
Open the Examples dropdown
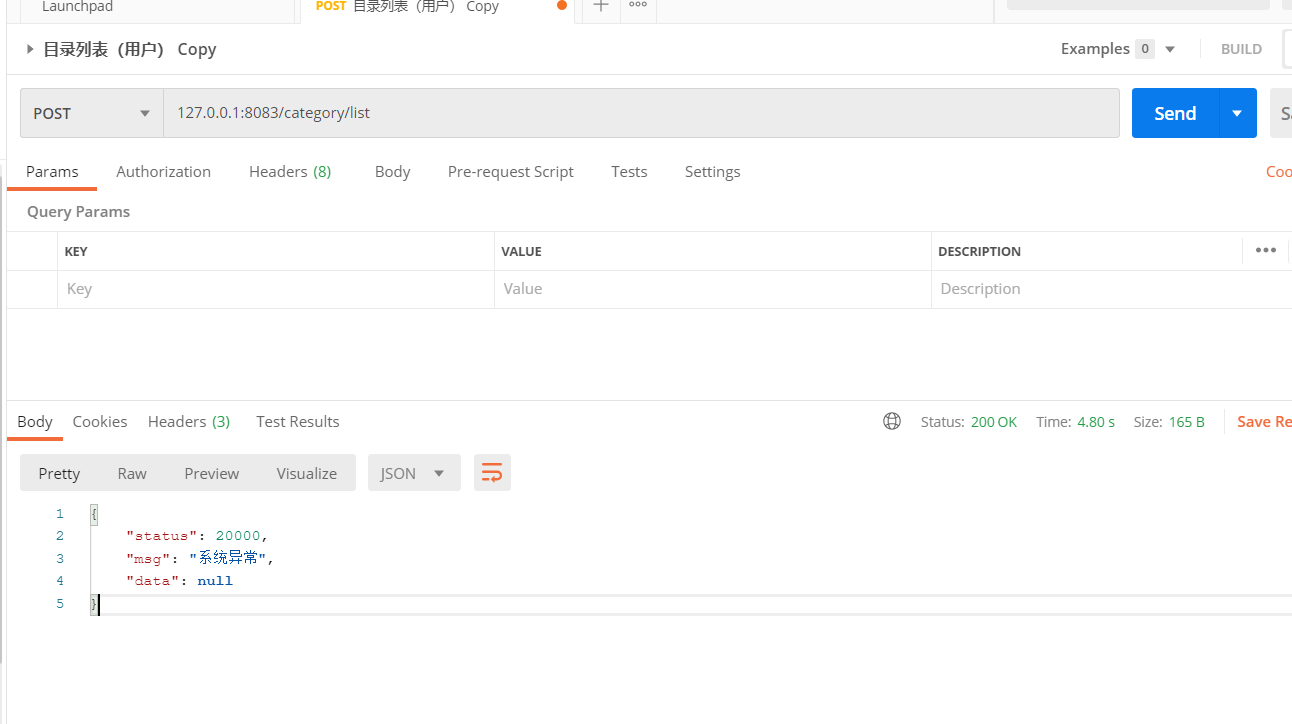click(1118, 49)
